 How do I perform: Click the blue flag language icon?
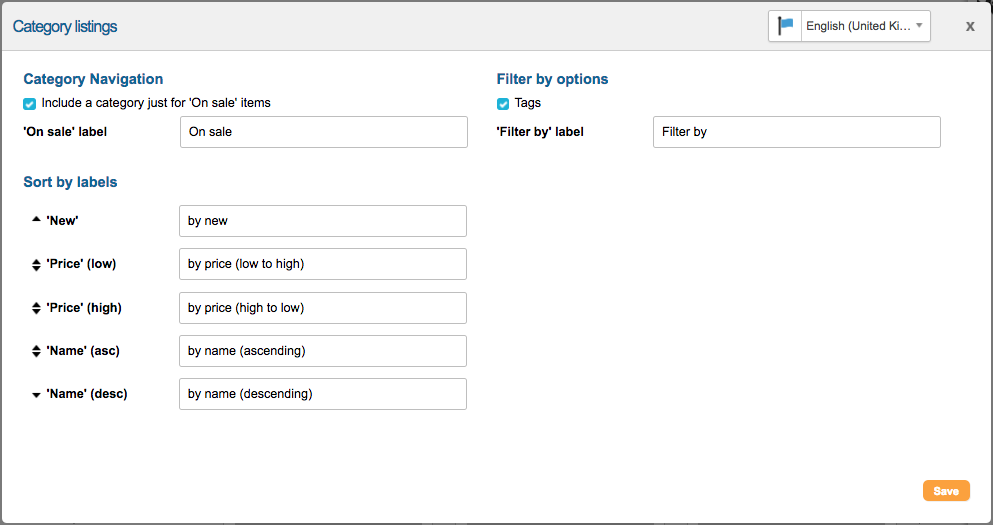tap(786, 26)
